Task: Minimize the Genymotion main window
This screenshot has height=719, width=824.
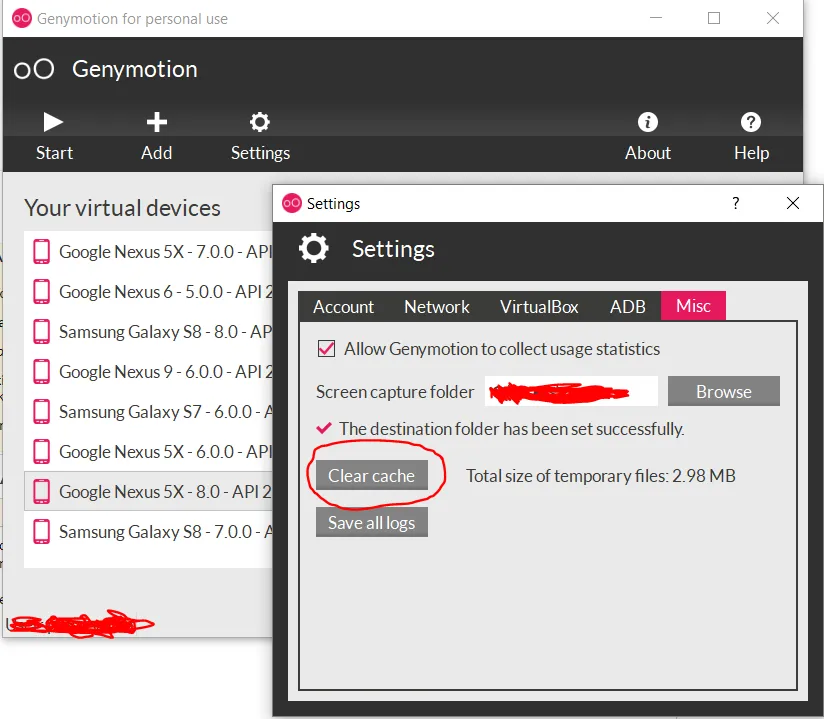Action: pos(655,18)
